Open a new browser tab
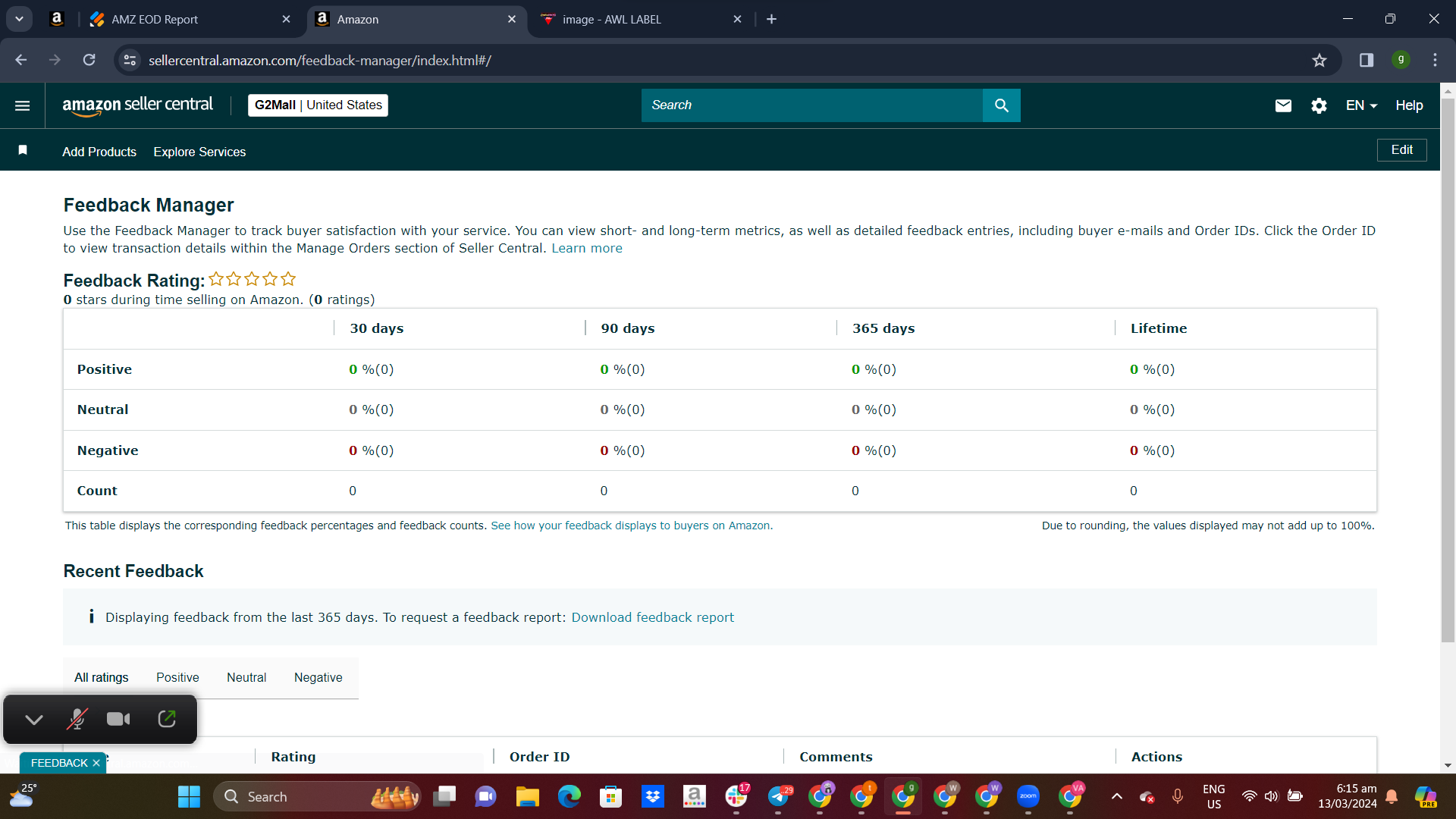The width and height of the screenshot is (1456, 819). [772, 19]
